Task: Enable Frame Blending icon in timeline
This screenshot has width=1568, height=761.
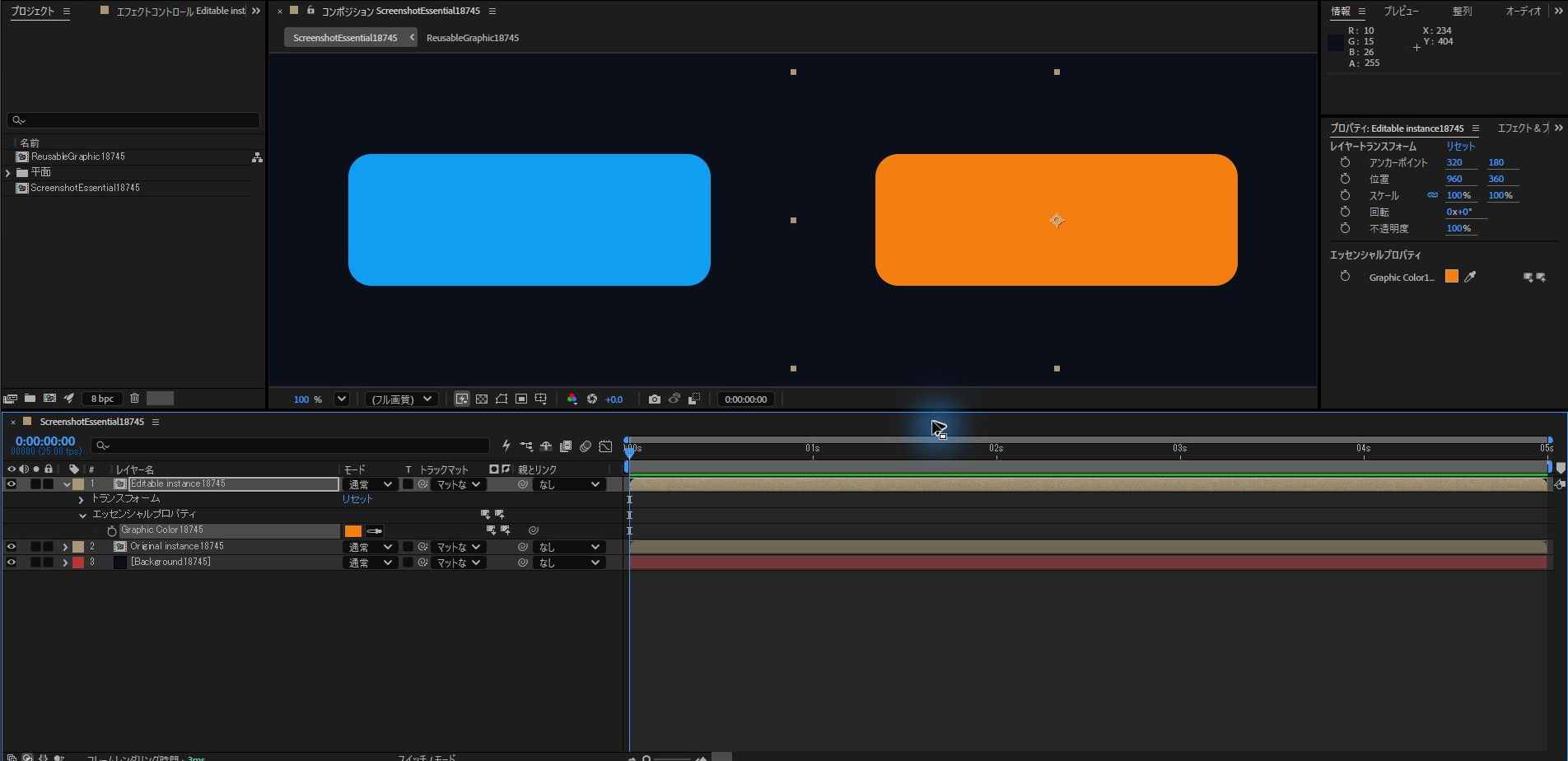Action: pos(566,446)
